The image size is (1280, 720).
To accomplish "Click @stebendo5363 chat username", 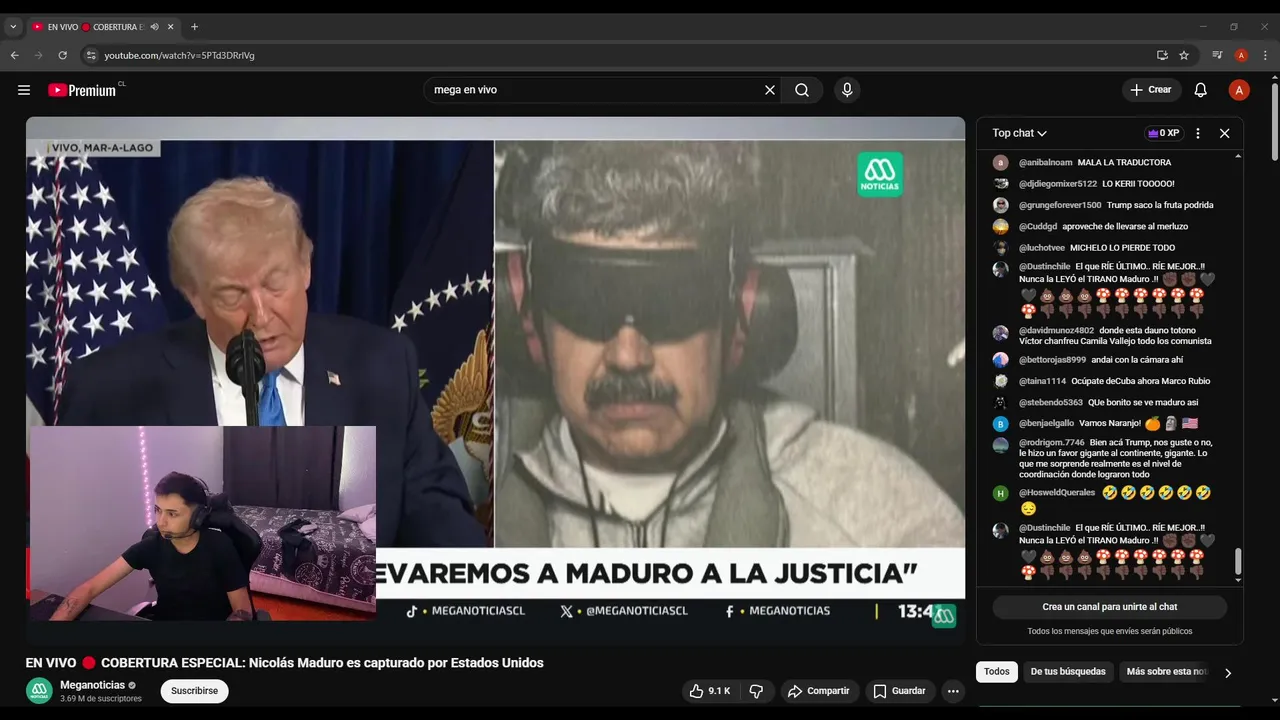I will click(x=1051, y=403).
